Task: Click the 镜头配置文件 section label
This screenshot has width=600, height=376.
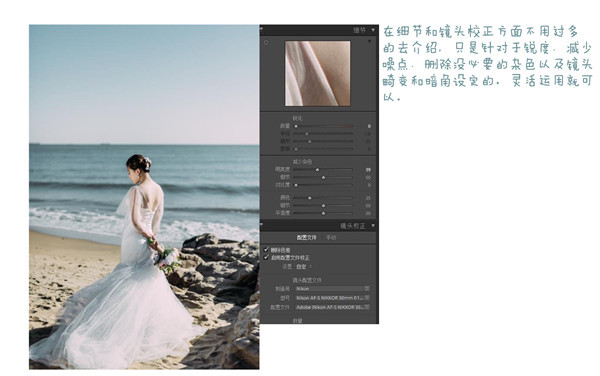Action: tap(307, 280)
